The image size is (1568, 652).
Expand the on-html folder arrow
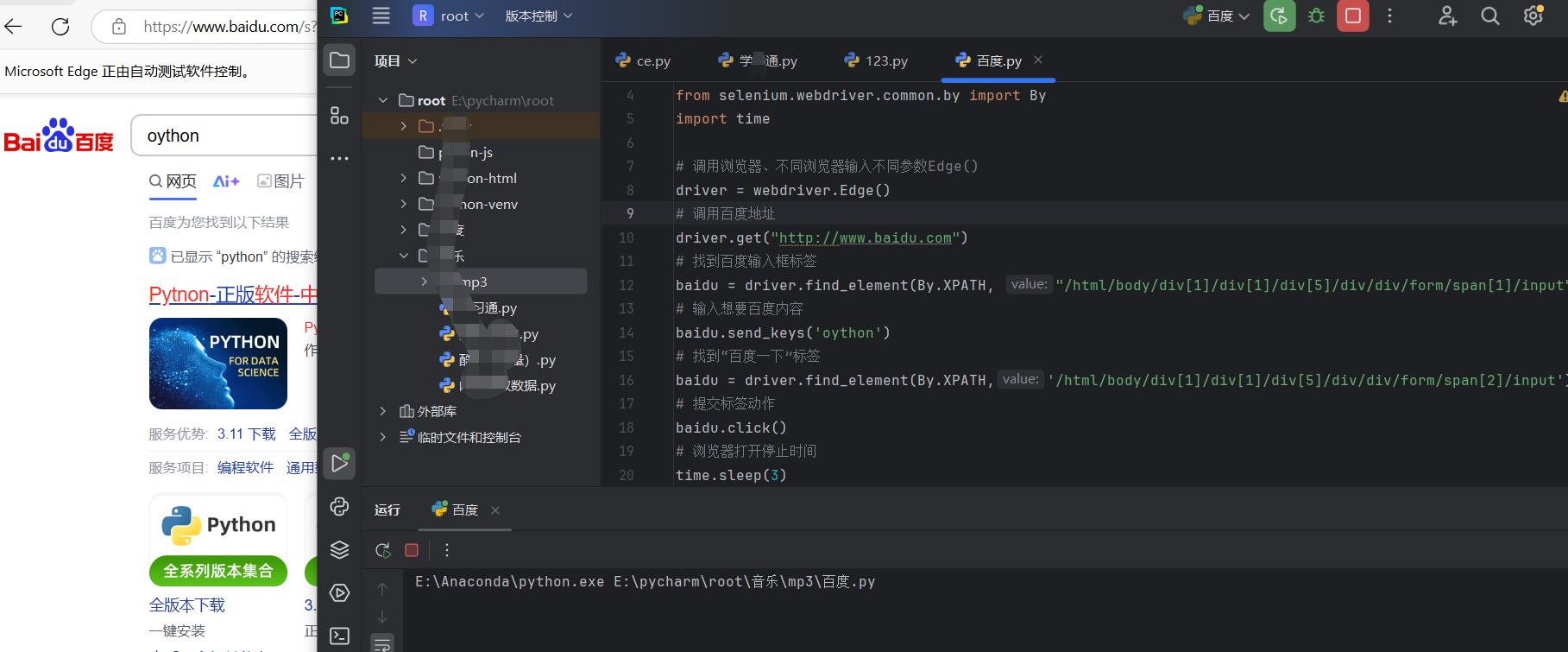point(403,178)
